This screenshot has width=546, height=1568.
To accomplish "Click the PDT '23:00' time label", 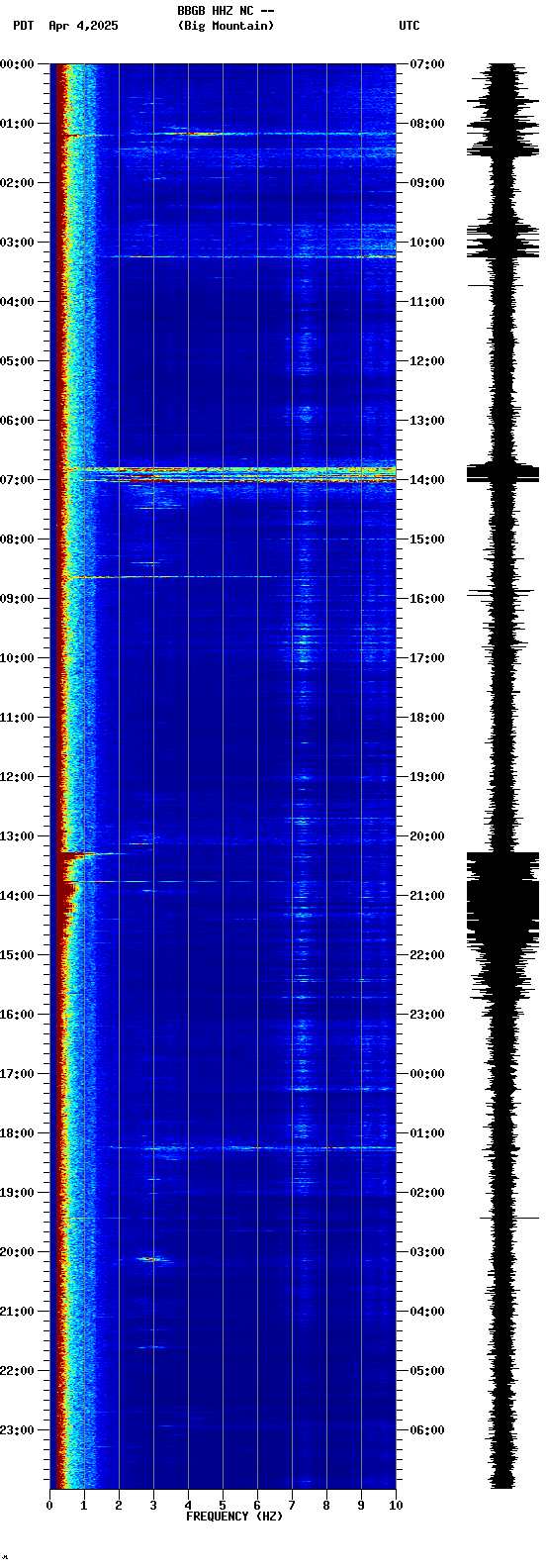I will (18, 1430).
